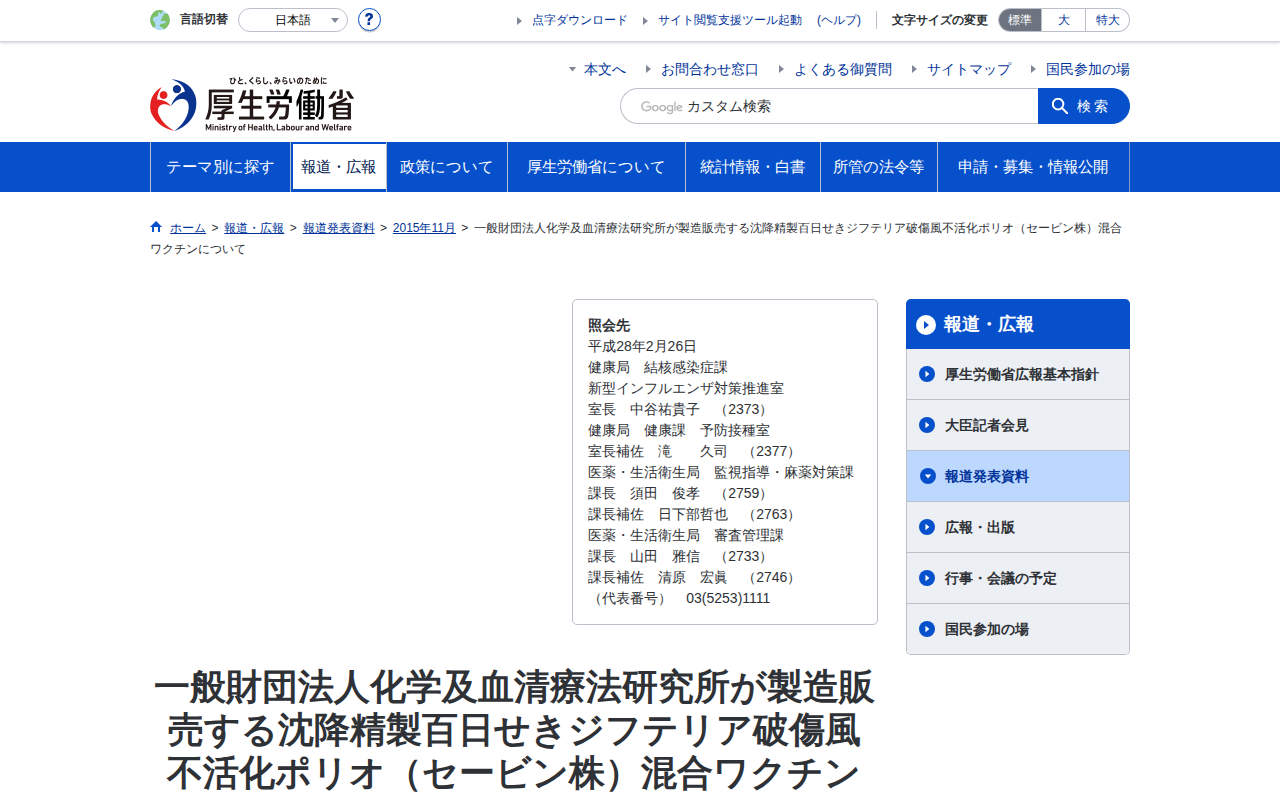Open 申請・募集・情報公開 menu
Image resolution: width=1280 pixels, height=800 pixels.
pos(1033,167)
